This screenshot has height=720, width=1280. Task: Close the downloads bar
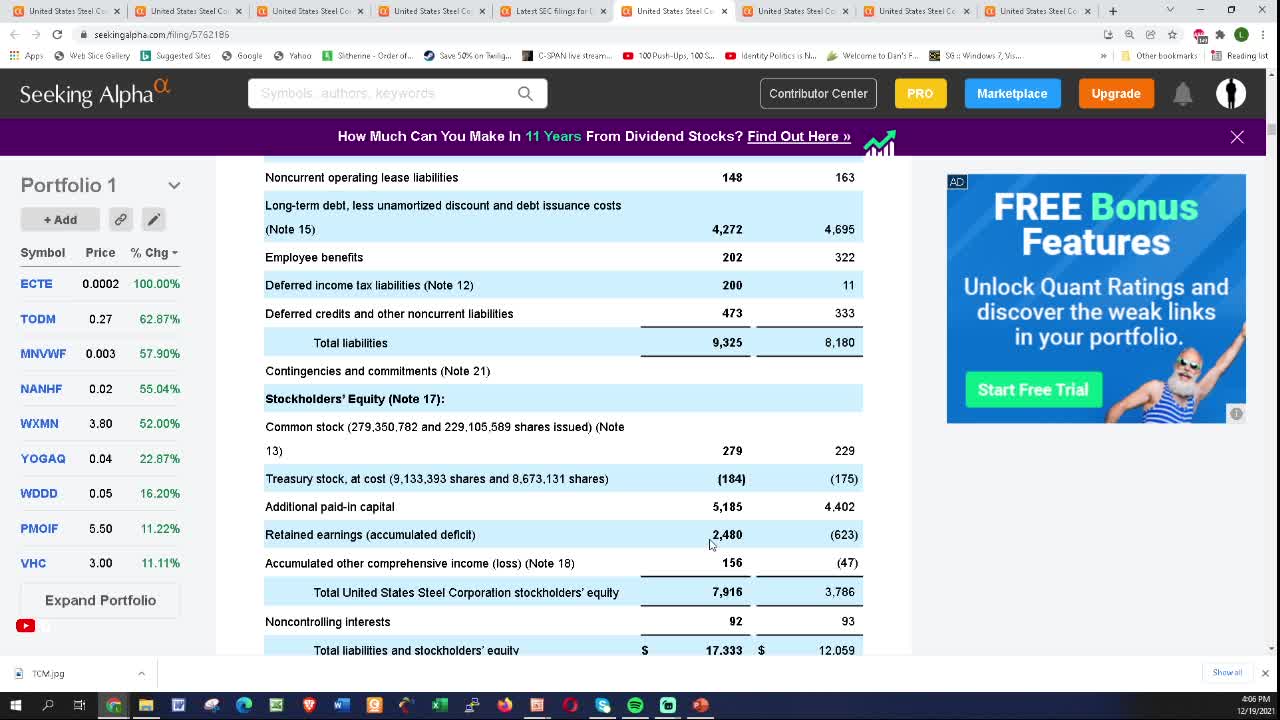pyautogui.click(x=1265, y=673)
